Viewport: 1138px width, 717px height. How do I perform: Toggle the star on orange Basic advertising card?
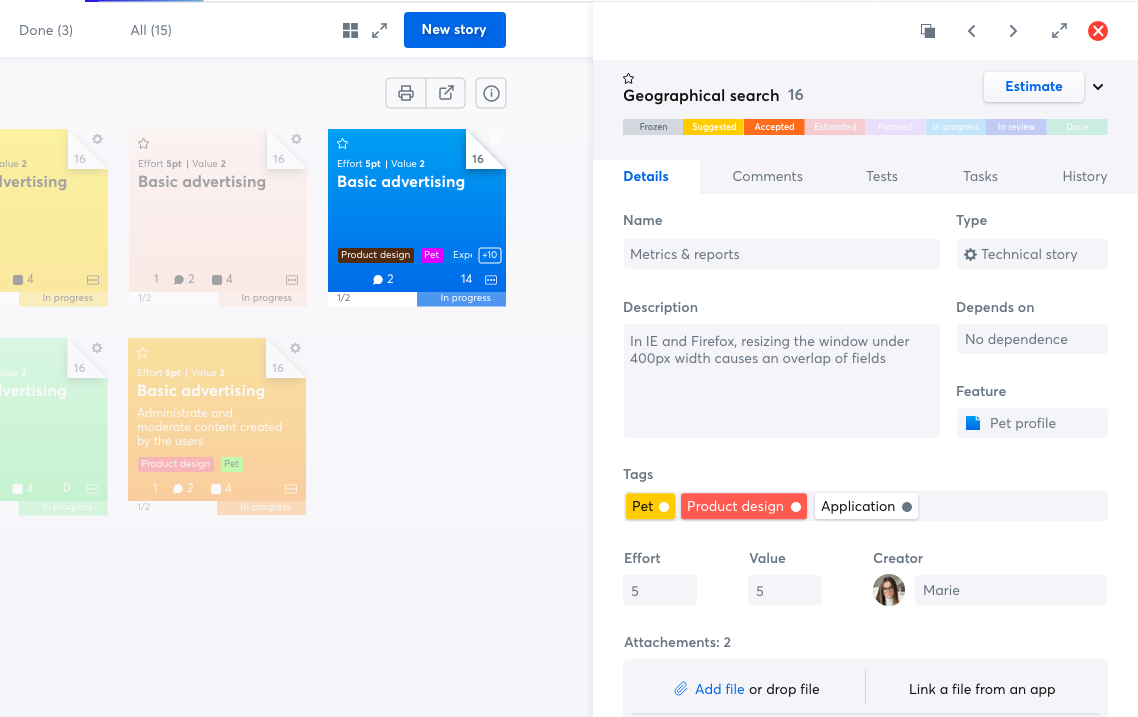click(143, 353)
